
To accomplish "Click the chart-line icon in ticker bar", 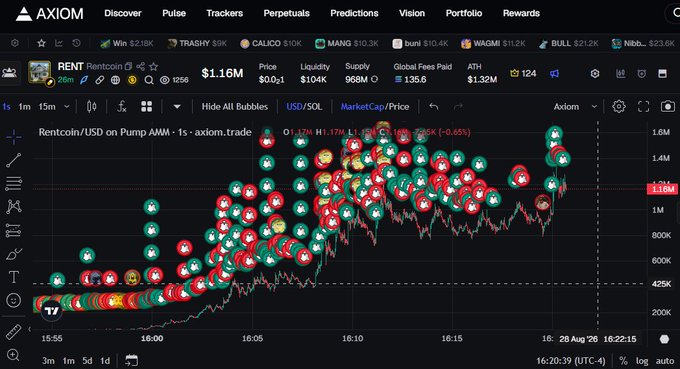I will coord(59,43).
